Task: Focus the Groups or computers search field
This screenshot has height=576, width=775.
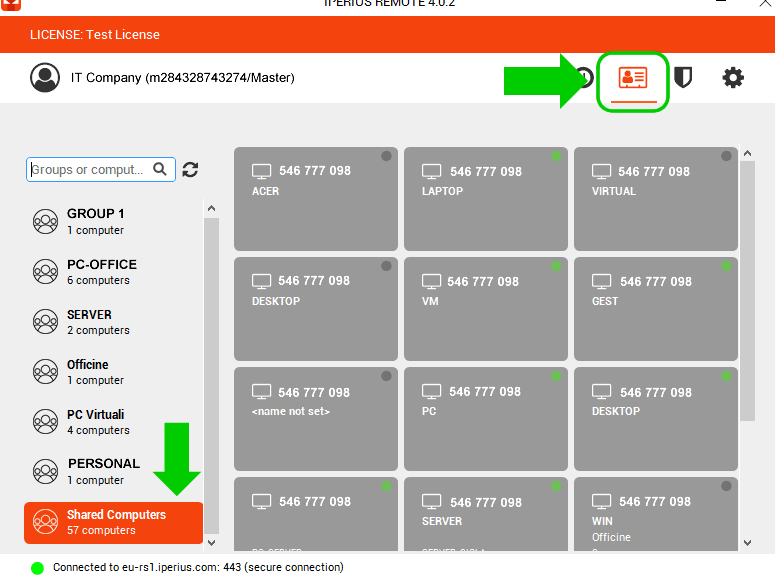Action: tap(101, 170)
